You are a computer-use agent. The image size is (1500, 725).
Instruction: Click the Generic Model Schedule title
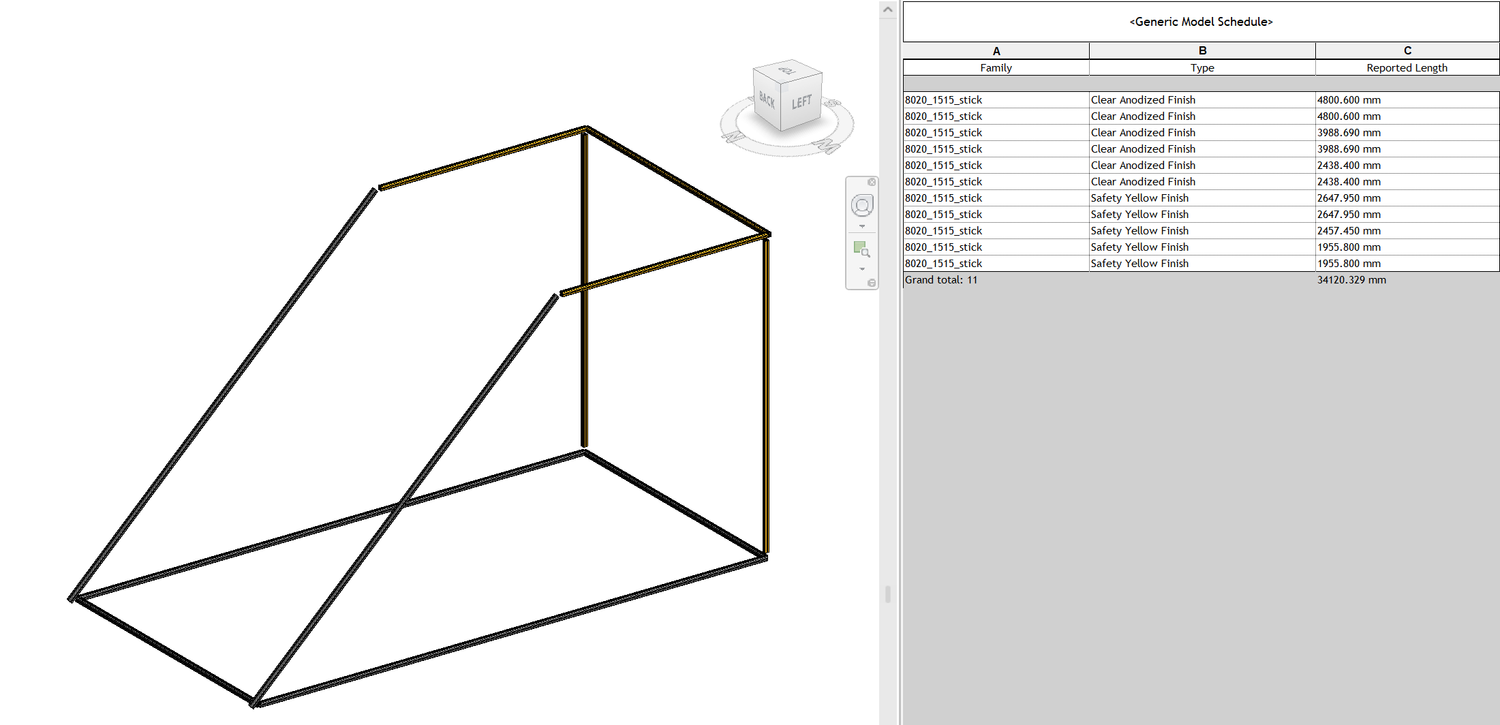coord(1199,21)
